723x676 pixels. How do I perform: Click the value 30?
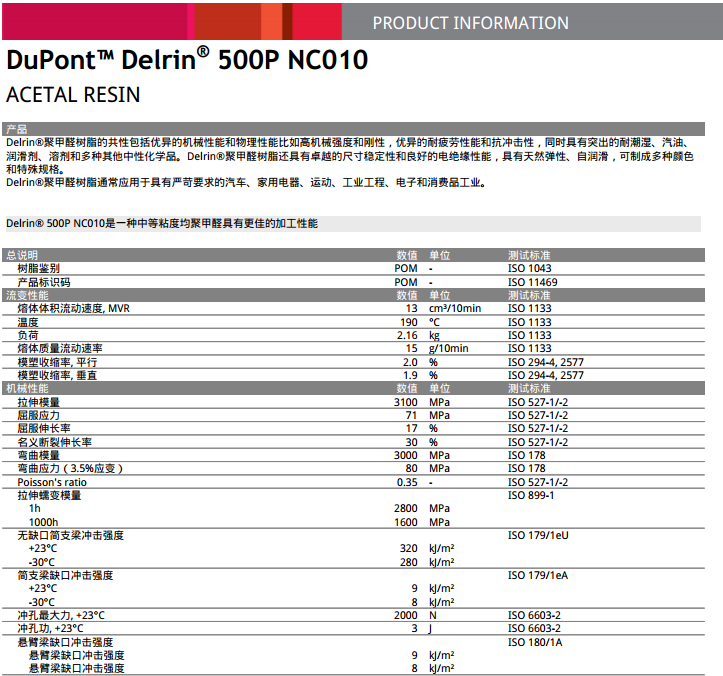[412, 442]
